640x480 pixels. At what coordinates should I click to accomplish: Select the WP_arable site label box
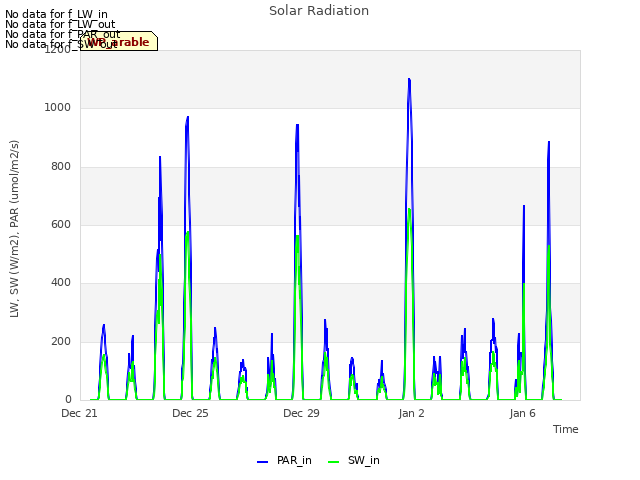tap(119, 41)
